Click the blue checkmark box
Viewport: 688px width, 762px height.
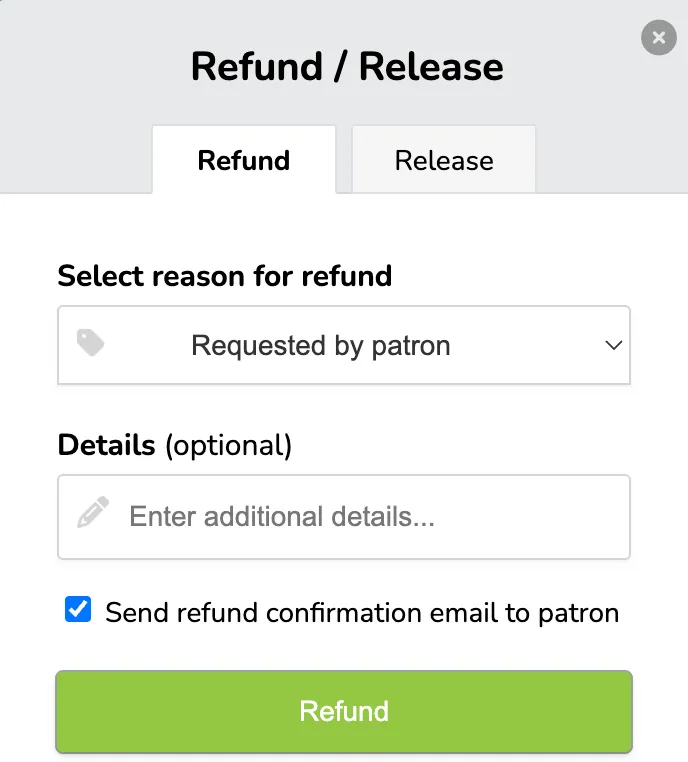[x=78, y=609]
